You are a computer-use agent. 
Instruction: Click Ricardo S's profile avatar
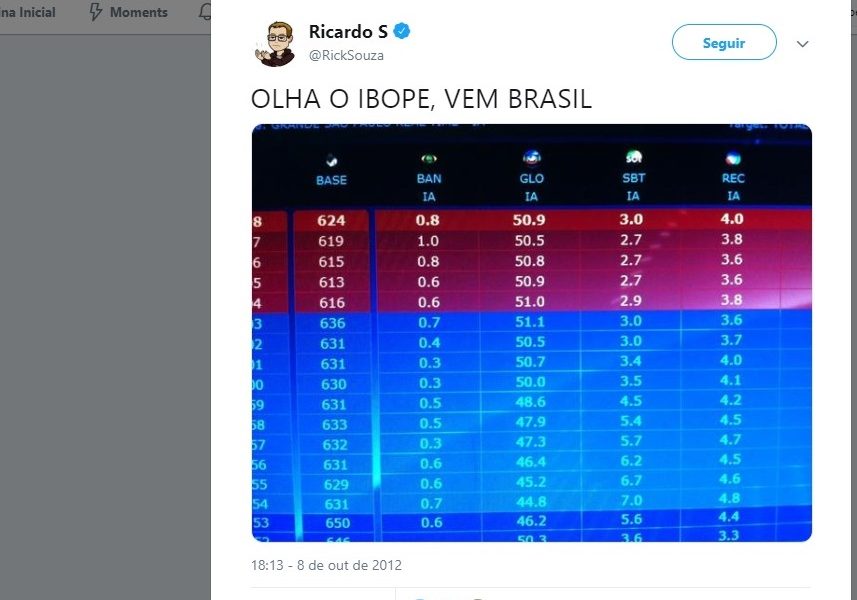click(275, 43)
